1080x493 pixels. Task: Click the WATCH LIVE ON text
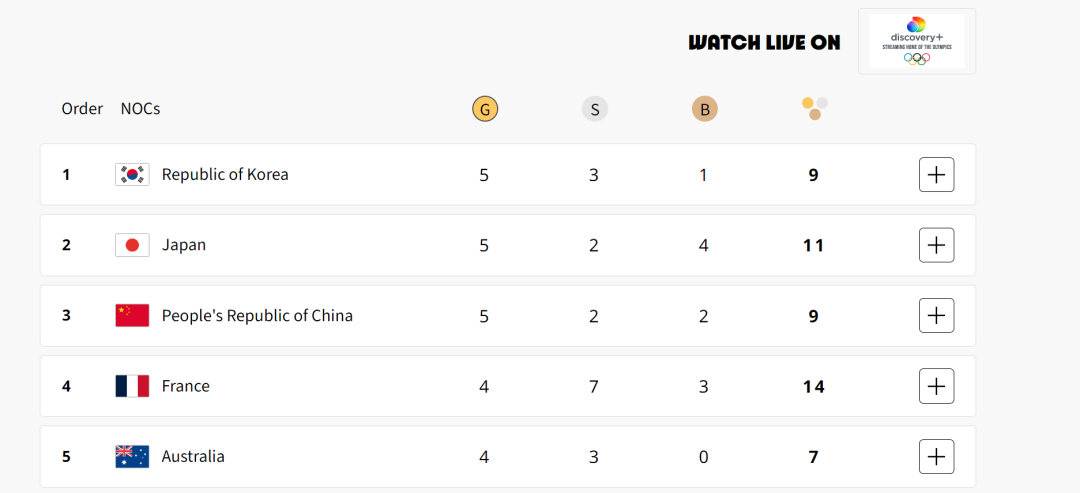(x=765, y=43)
